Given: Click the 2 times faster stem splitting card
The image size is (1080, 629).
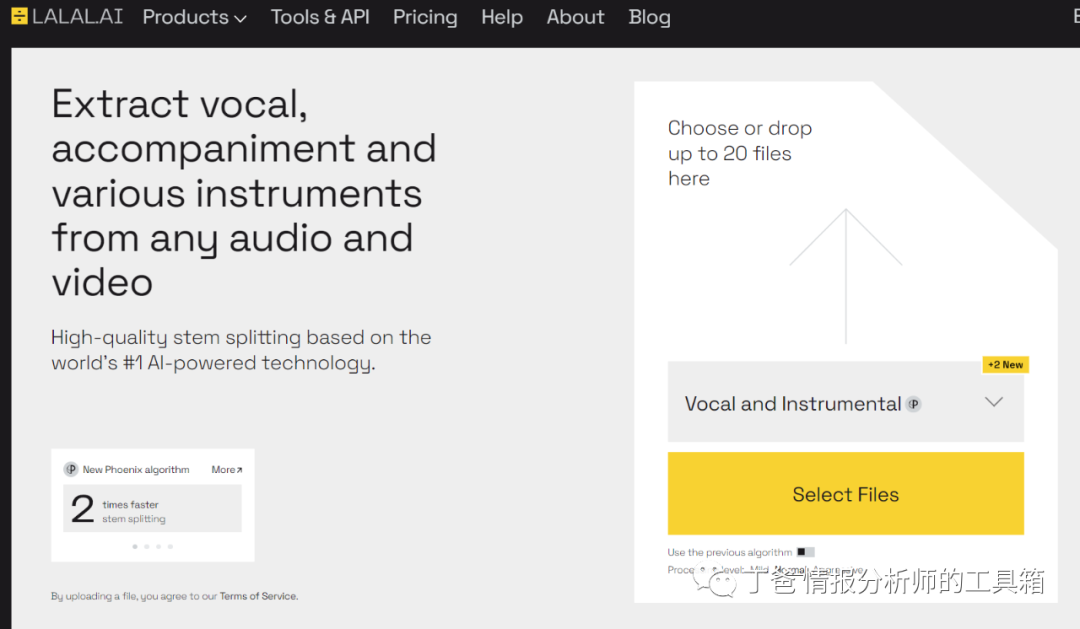Looking at the screenshot, I should (152, 509).
